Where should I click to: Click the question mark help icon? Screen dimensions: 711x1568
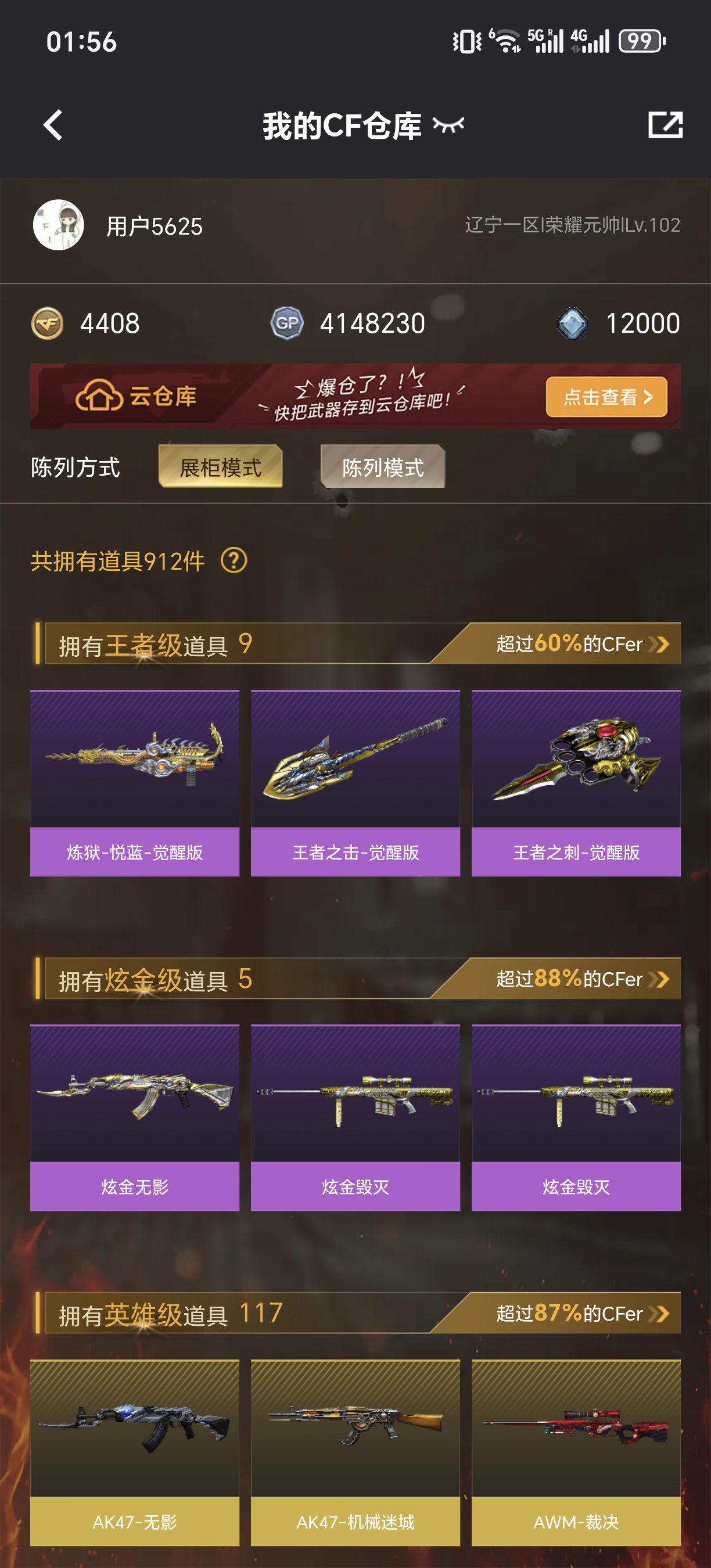[234, 560]
